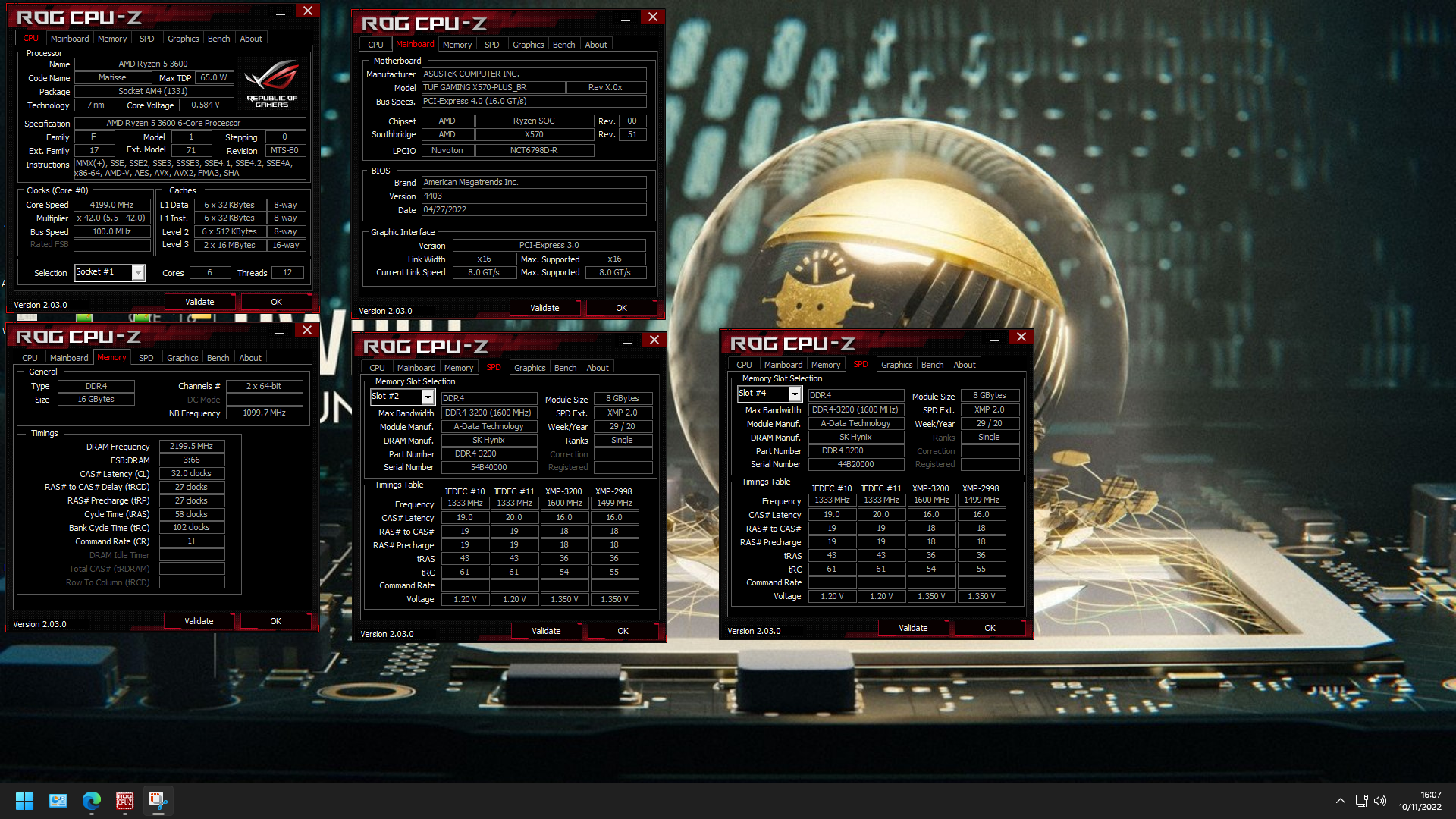This screenshot has width=1456, height=819.
Task: Minimize the Mainboard tab window
Action: tap(626, 19)
